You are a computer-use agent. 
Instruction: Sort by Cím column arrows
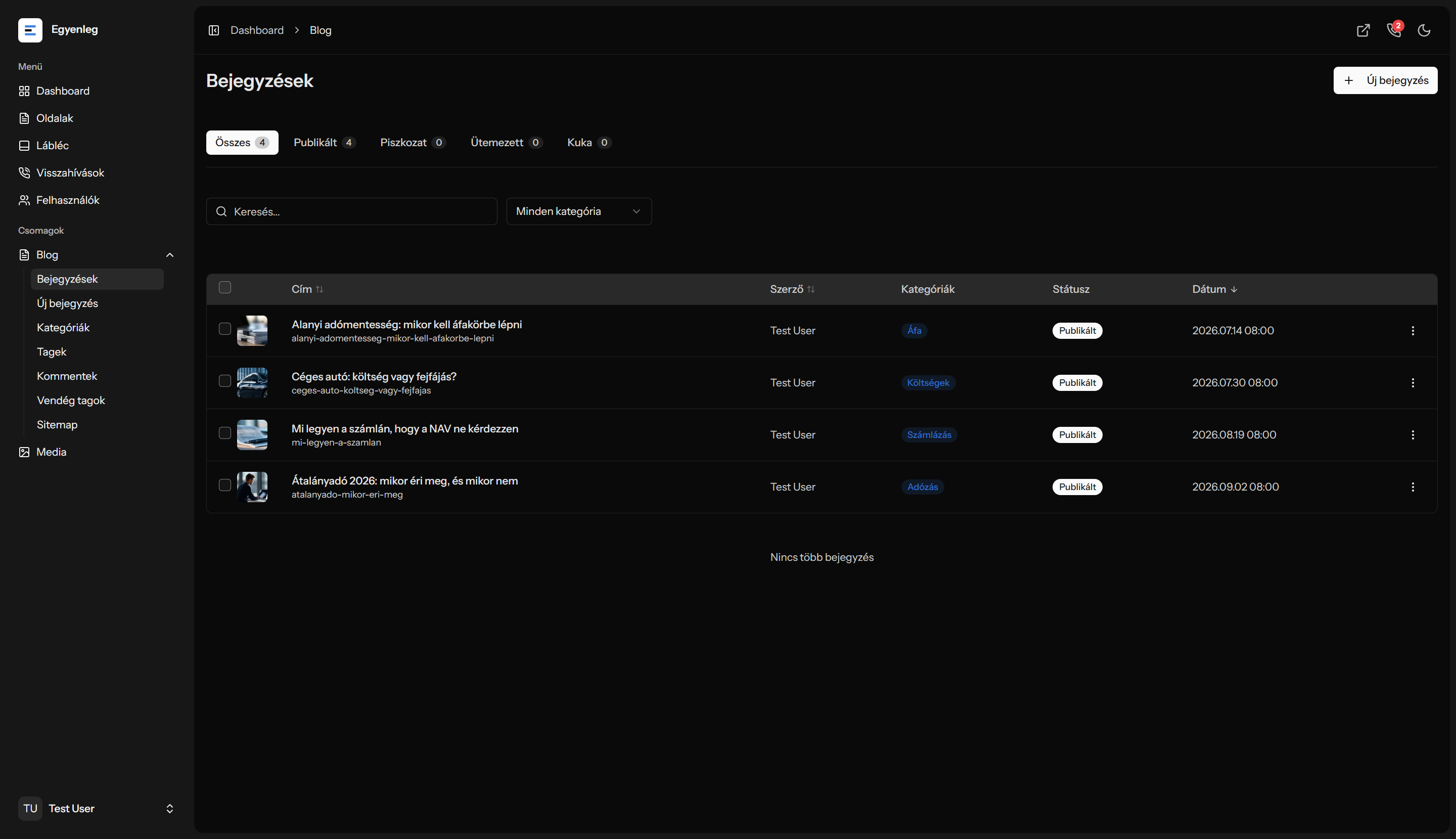pos(320,289)
